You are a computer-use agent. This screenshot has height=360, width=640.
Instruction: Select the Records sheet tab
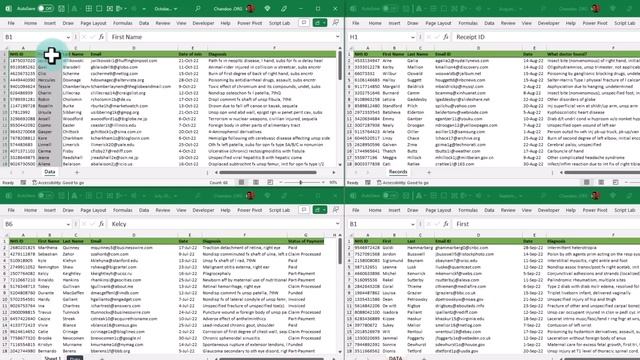click(x=398, y=172)
